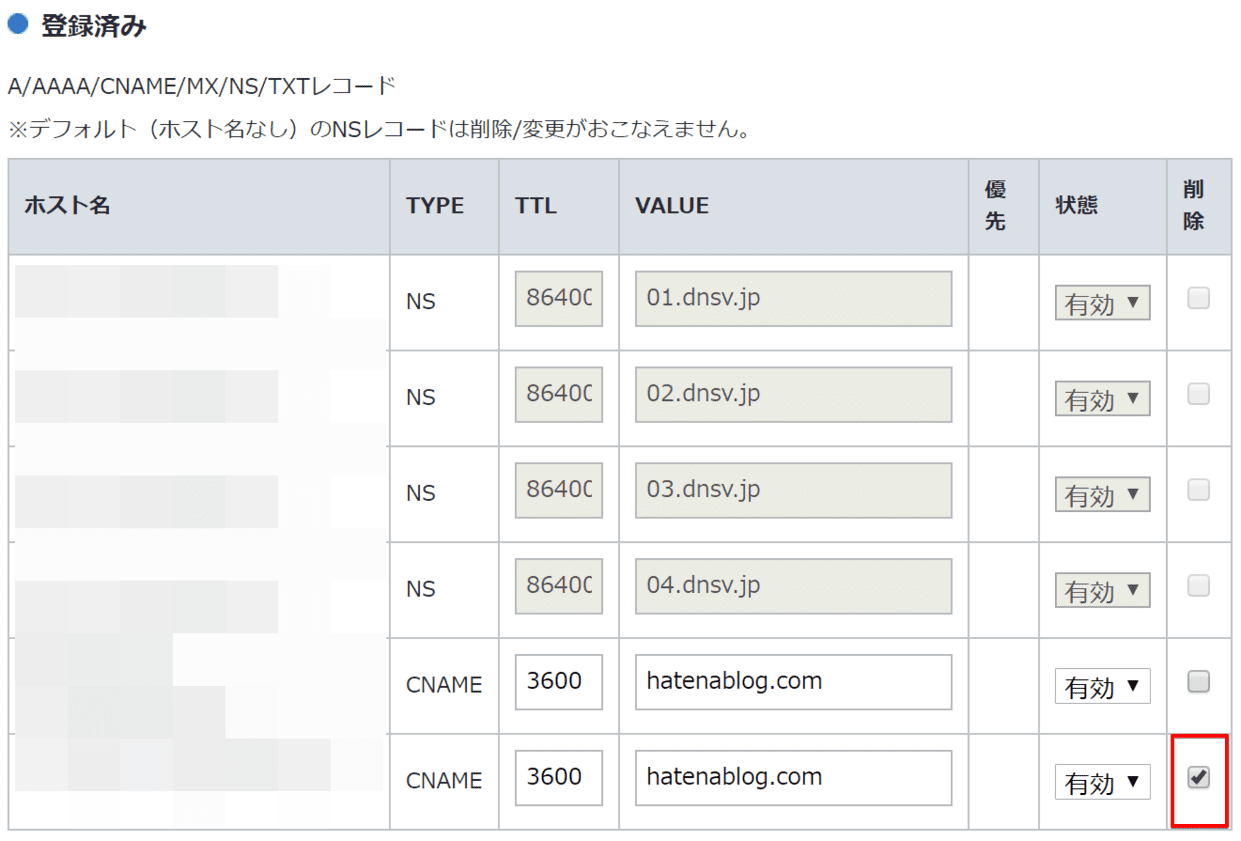Open the status dropdown for 03.dnsv.jp row
The width and height of the screenshot is (1241, 841).
coord(1101,495)
